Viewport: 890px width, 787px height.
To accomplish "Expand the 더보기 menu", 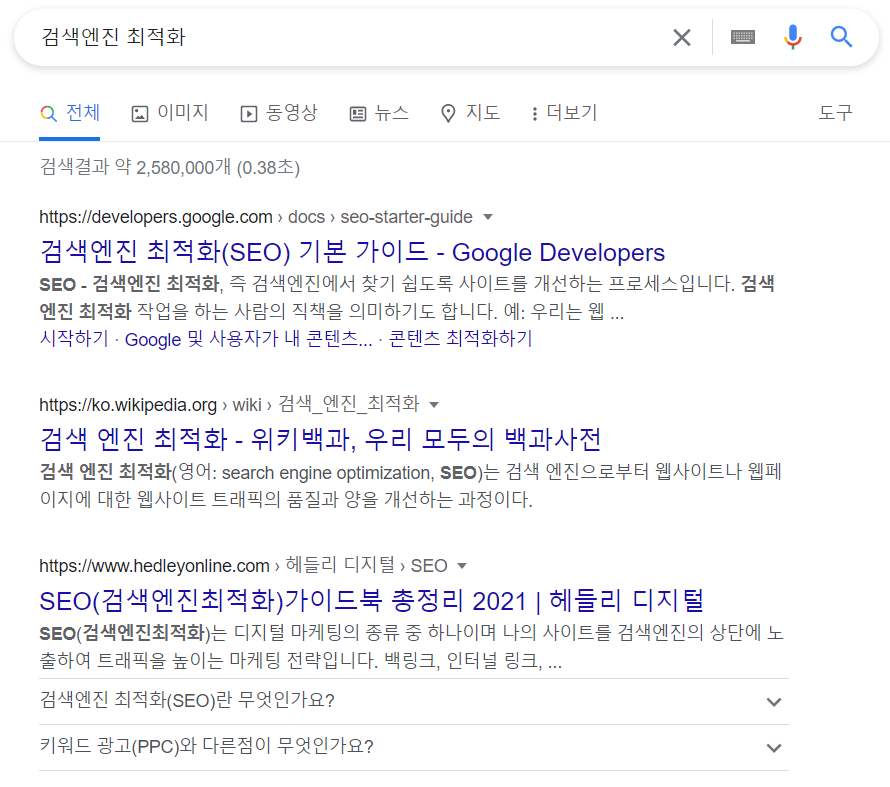I will pyautogui.click(x=564, y=113).
